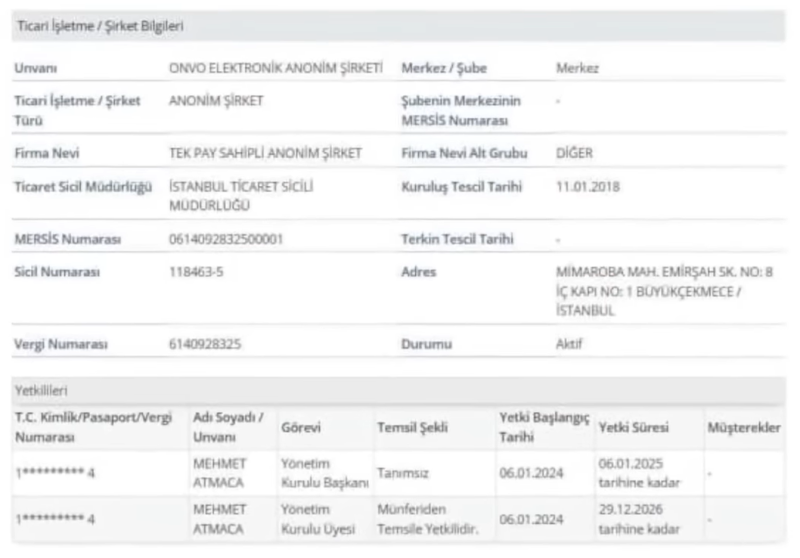Select the Yönetim Kurulu Üyesi cell
The width and height of the screenshot is (800, 558).
[317, 519]
